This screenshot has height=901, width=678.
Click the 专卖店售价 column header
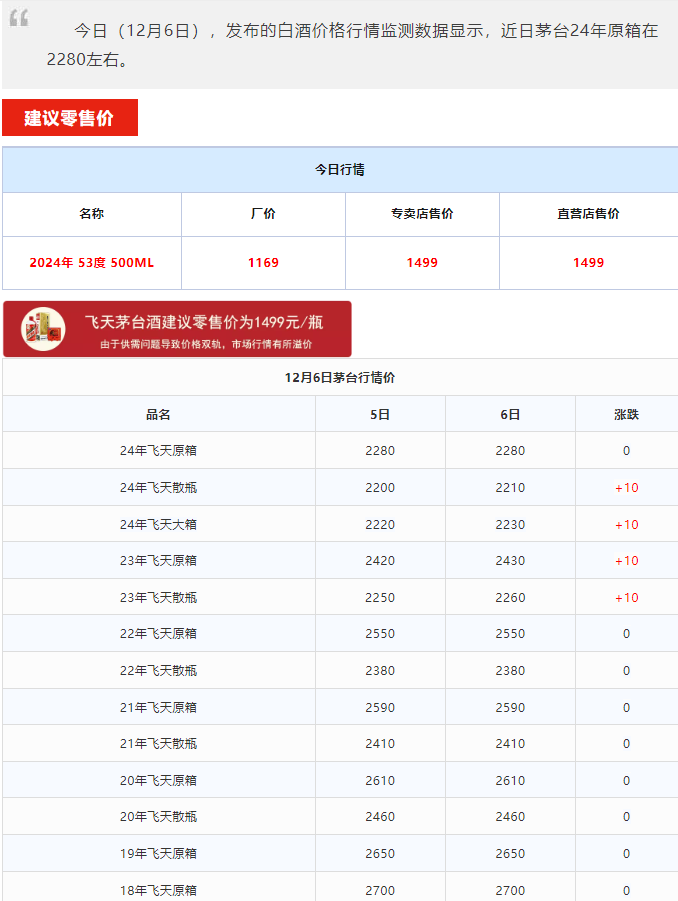point(422,214)
